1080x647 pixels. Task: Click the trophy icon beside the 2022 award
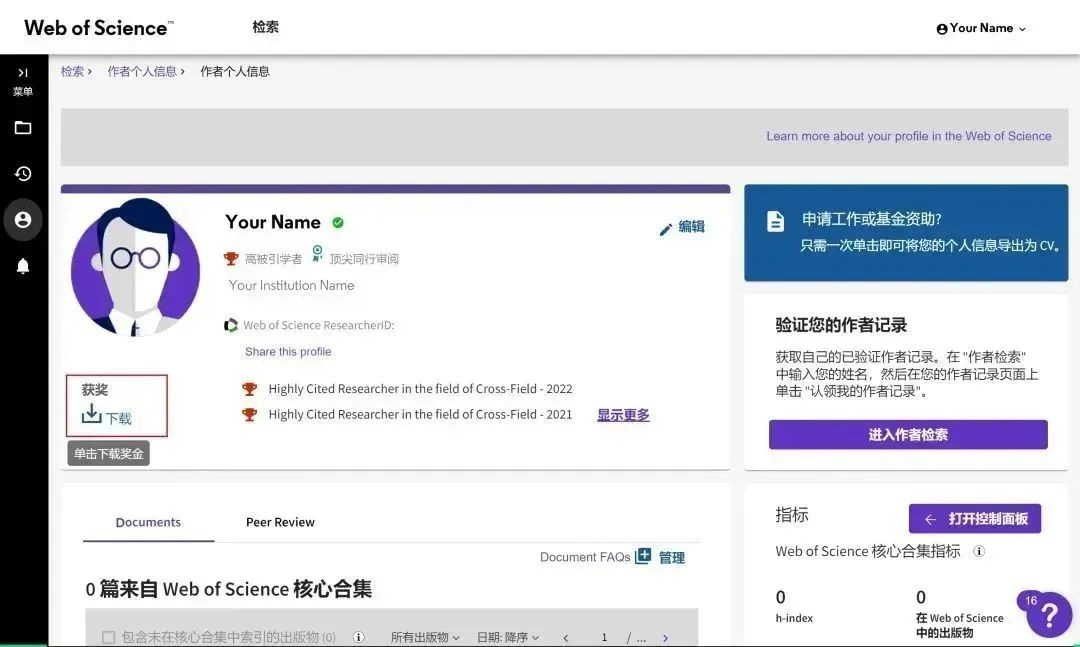(x=249, y=389)
